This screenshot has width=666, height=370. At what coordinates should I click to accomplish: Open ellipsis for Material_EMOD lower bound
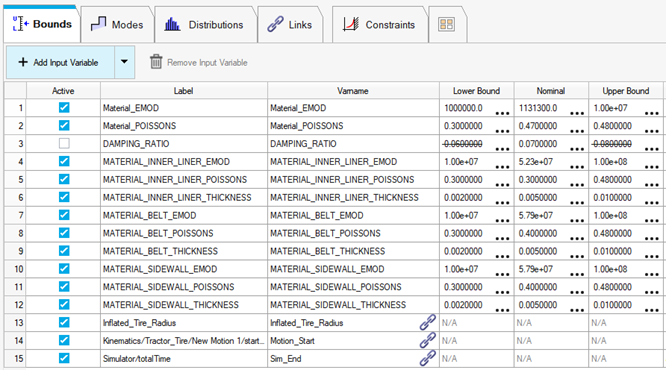tap(502, 113)
